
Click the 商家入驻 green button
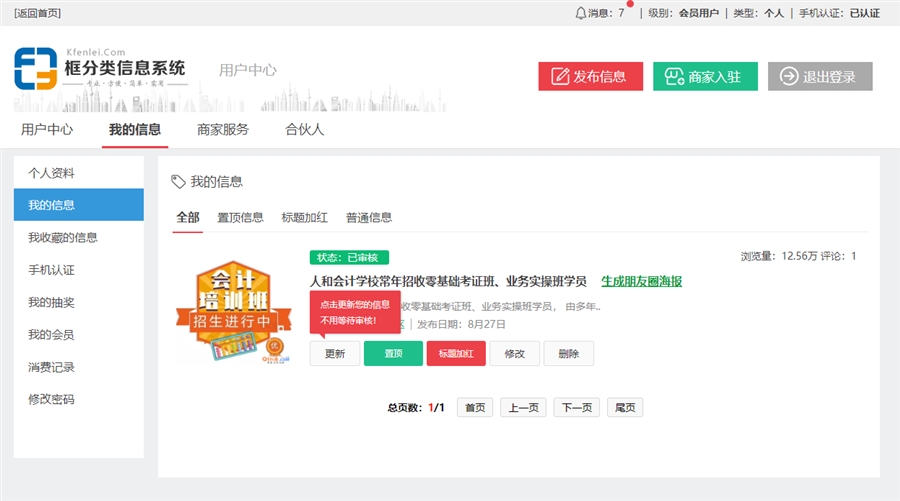[705, 77]
